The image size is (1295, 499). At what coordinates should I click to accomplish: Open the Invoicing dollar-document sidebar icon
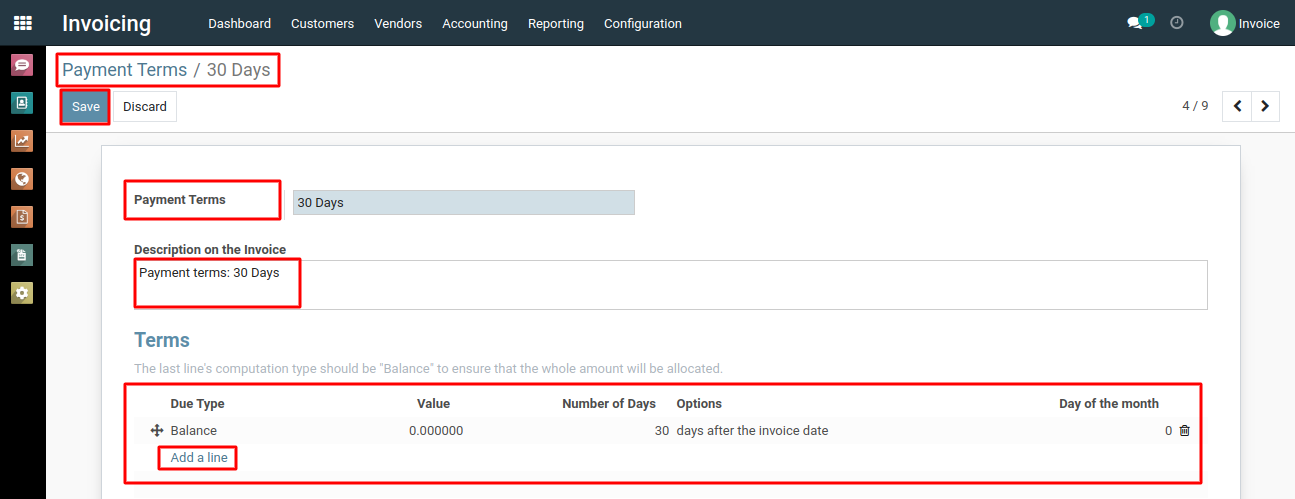[22, 217]
